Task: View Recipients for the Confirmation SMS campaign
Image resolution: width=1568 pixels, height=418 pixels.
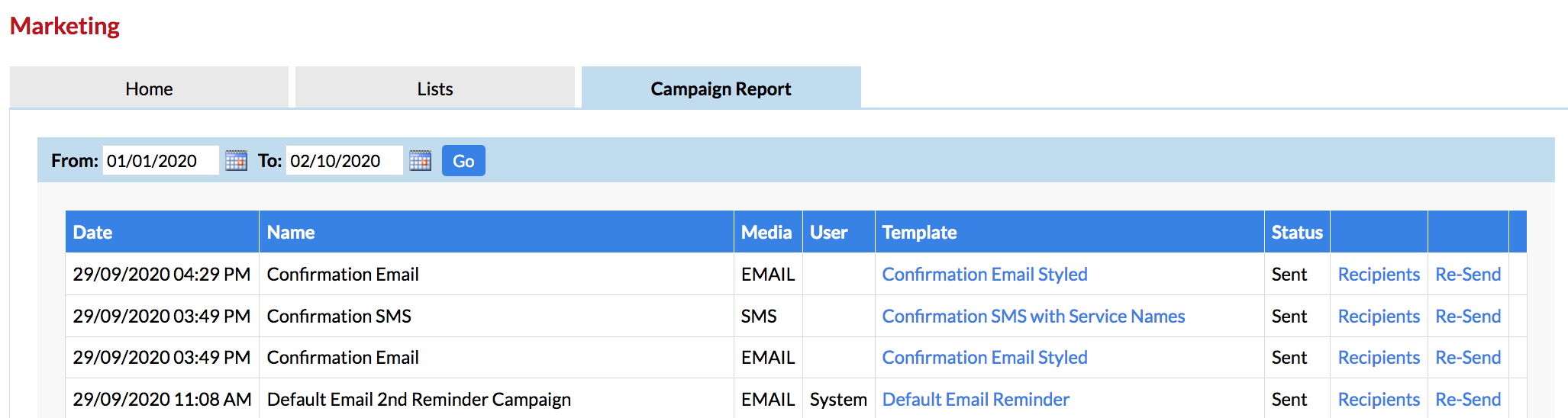Action: (1379, 317)
